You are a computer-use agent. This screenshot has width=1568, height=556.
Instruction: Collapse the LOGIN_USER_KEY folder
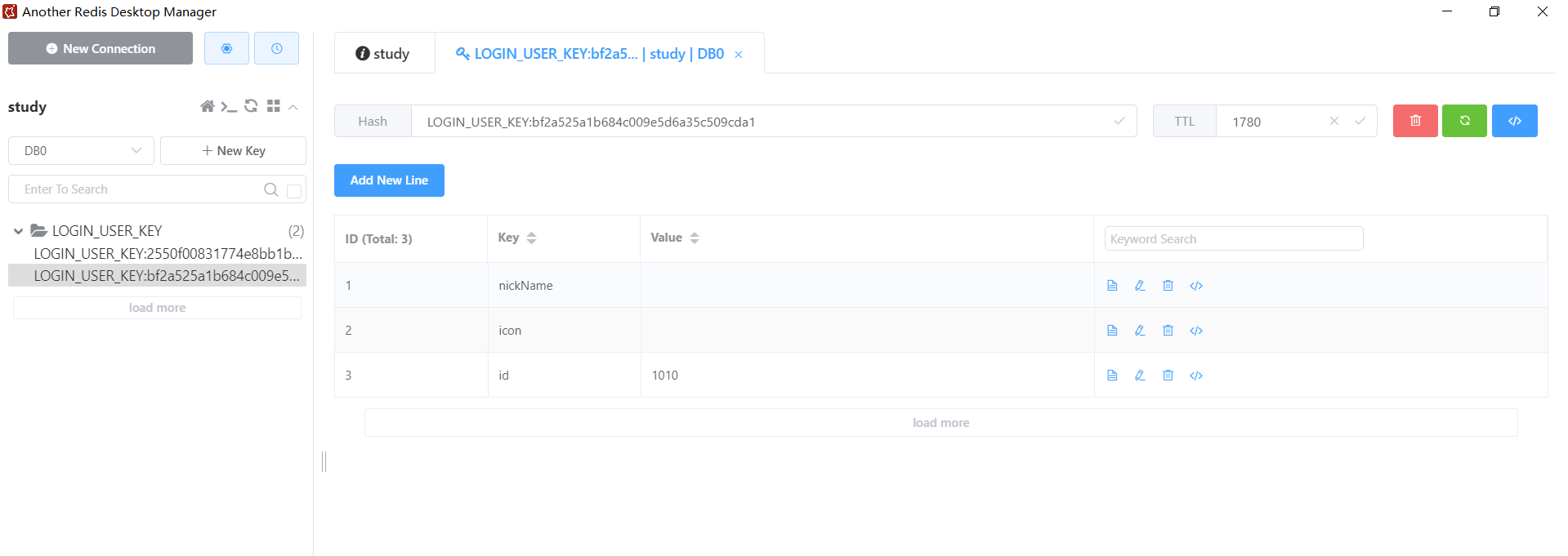click(18, 231)
